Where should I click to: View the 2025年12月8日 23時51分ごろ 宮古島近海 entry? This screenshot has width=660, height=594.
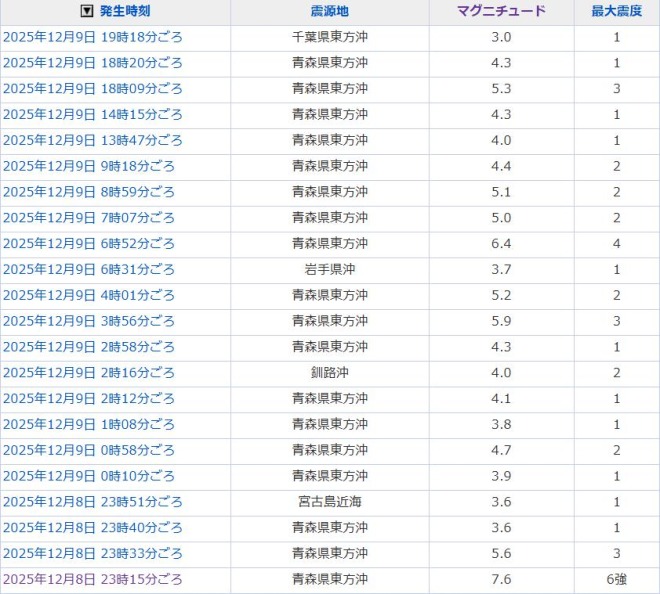[93, 502]
